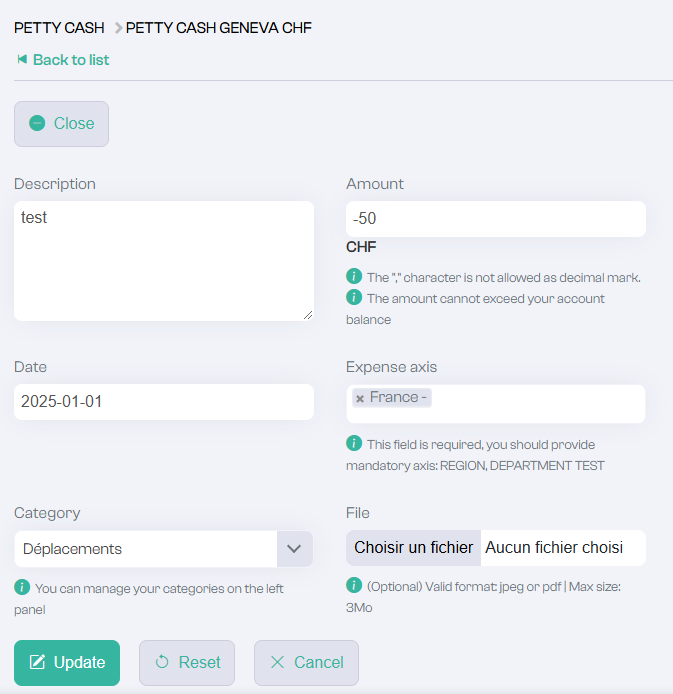Click the info icon under File field
The width and height of the screenshot is (673, 694).
(354, 585)
